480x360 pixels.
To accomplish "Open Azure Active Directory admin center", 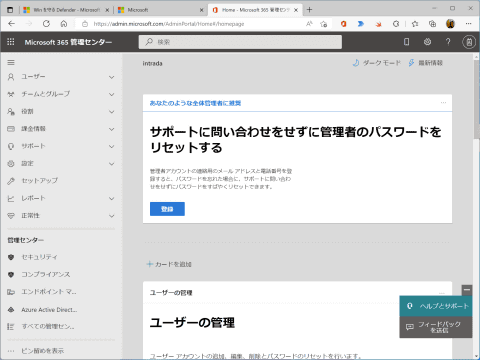I will pos(49,310).
